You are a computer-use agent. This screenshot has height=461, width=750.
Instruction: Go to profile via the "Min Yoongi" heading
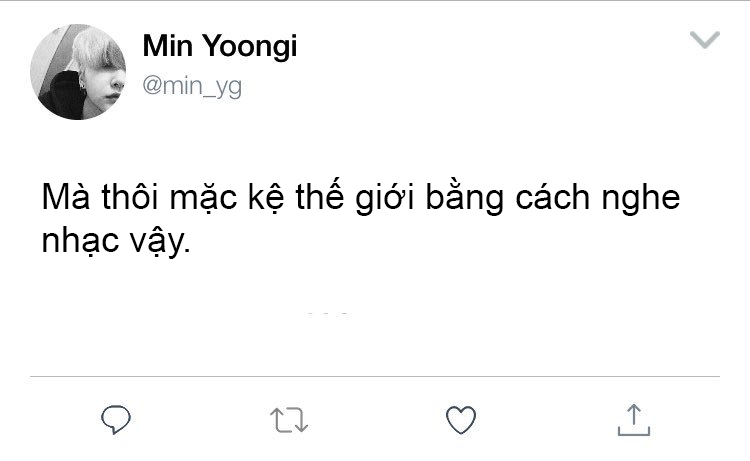click(x=220, y=46)
